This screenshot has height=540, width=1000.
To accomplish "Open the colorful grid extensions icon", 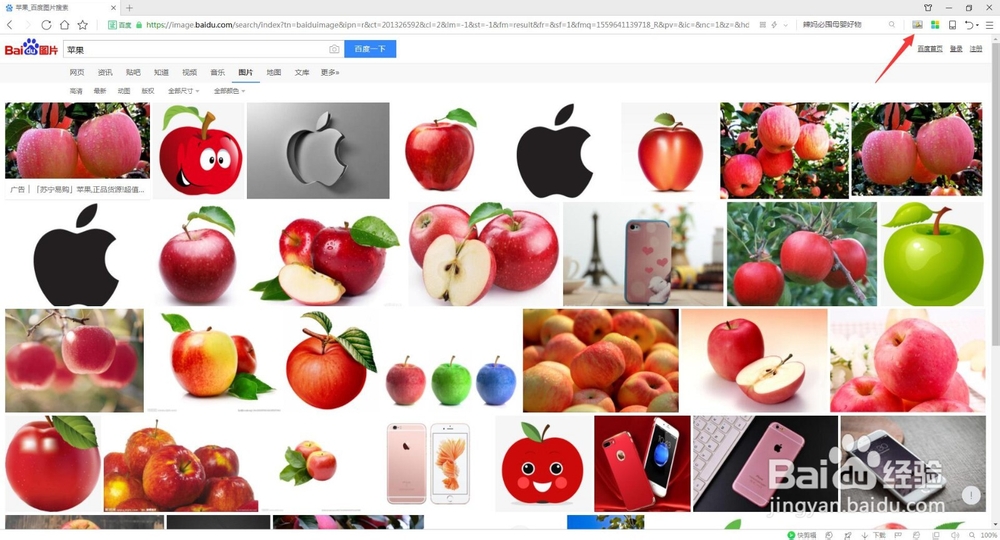I will click(x=935, y=25).
